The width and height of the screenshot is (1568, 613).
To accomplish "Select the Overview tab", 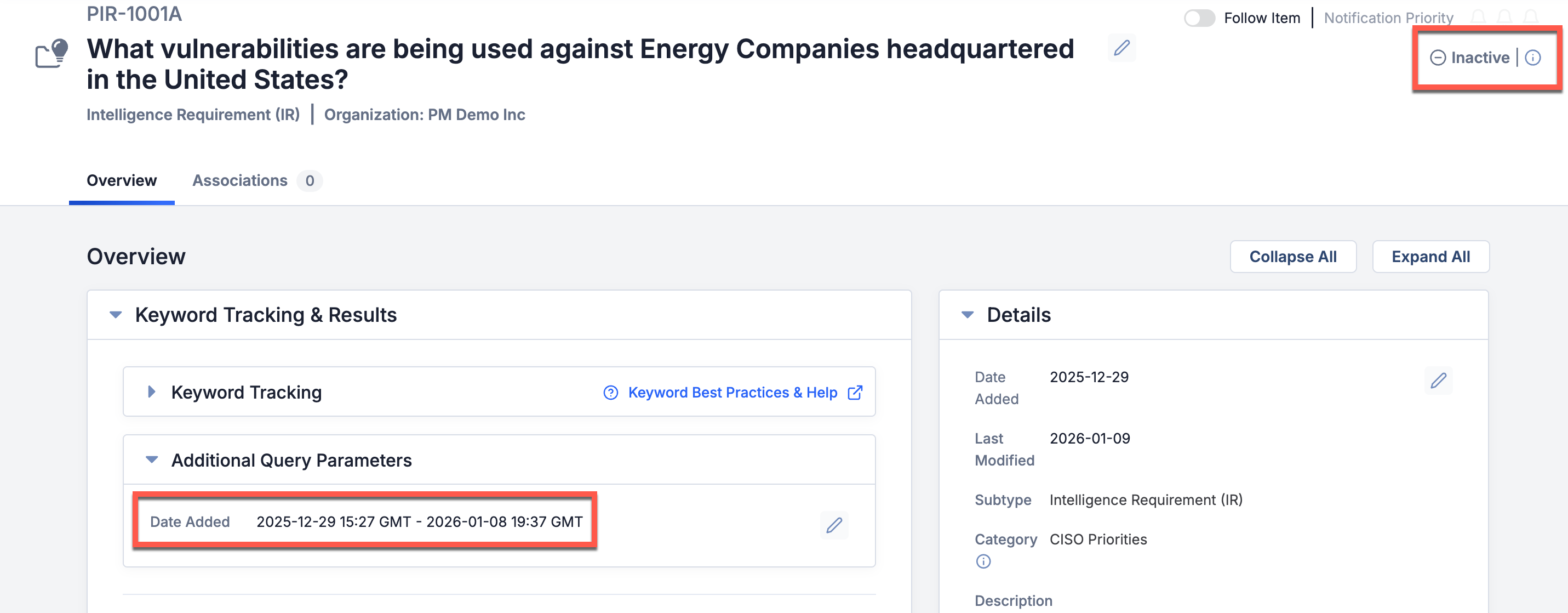I will (x=121, y=180).
